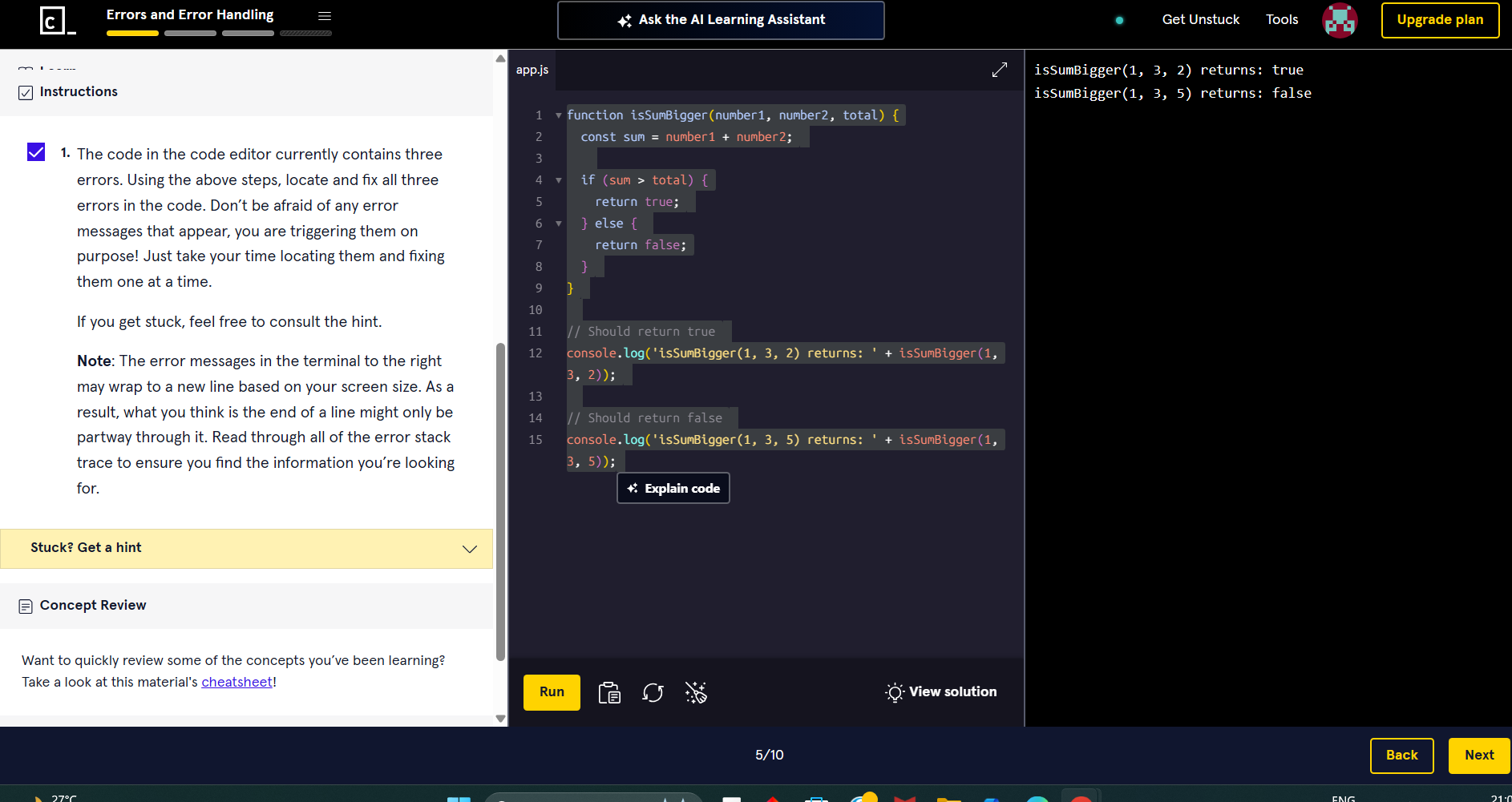Click the lesson progress bar
This screenshot has height=802, width=1512.
coord(219,34)
